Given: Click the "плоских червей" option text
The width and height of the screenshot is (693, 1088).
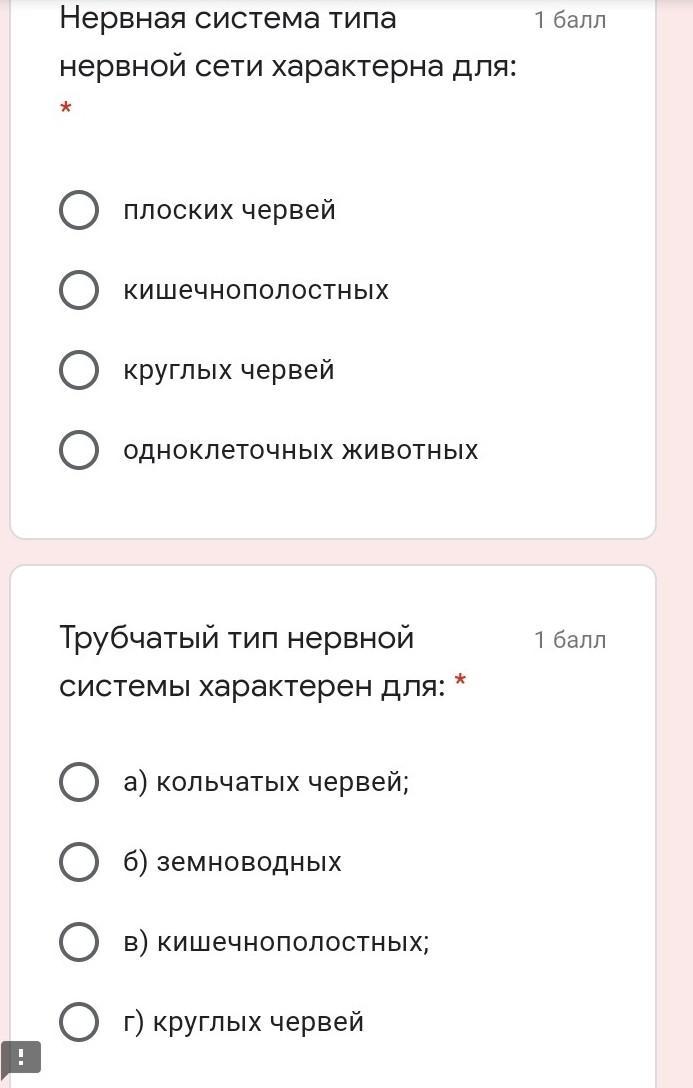Looking at the screenshot, I should (x=229, y=211).
